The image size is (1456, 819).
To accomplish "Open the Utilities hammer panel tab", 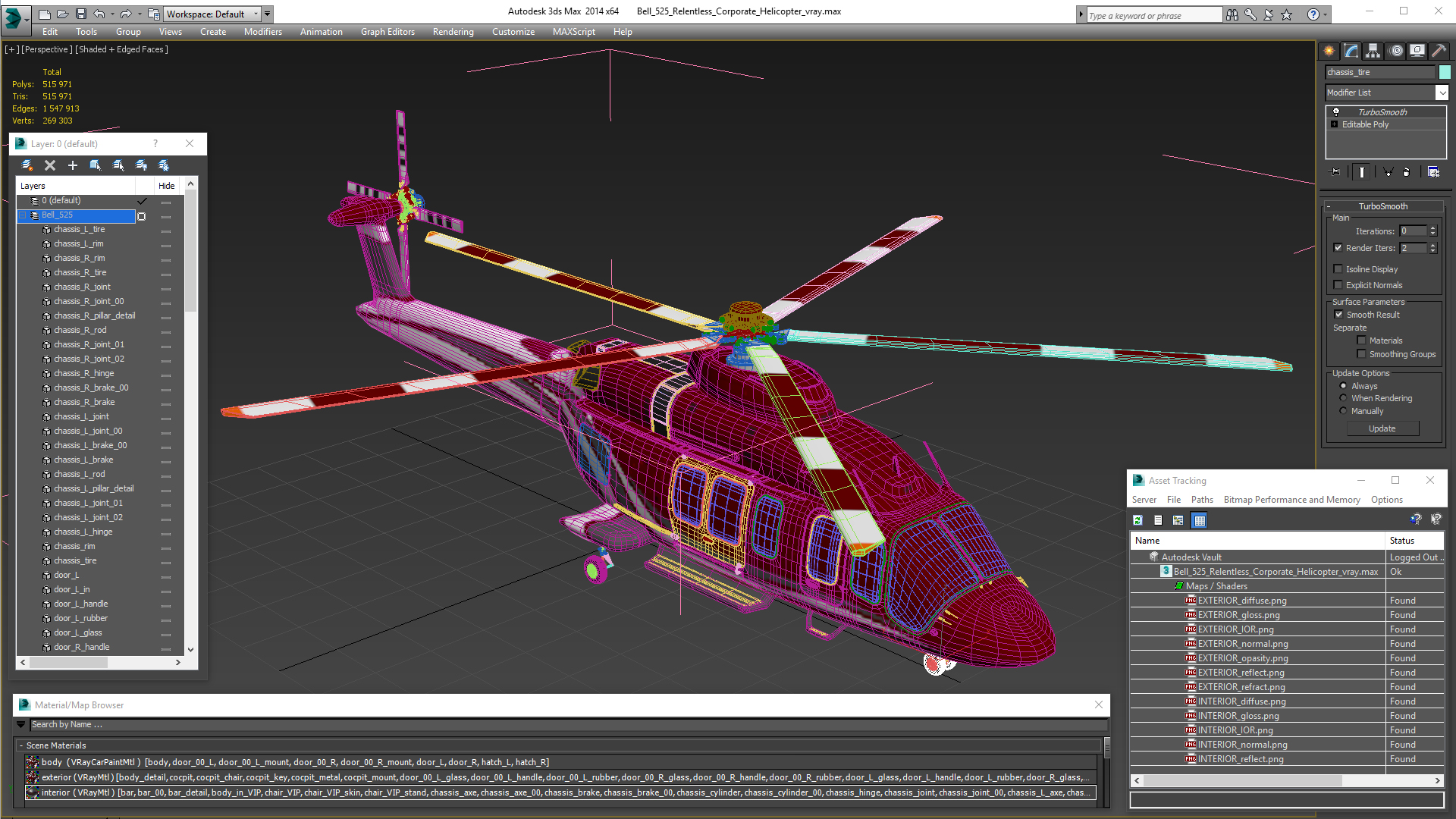I will point(1439,51).
